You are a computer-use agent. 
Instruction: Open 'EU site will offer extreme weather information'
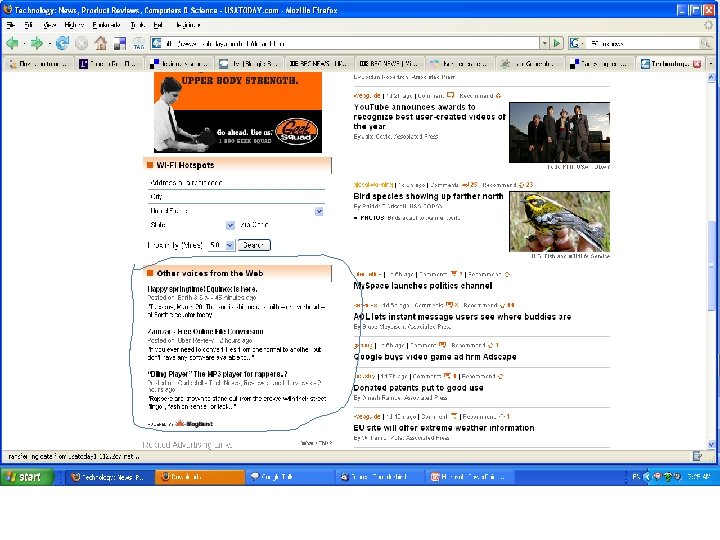[x=444, y=428]
